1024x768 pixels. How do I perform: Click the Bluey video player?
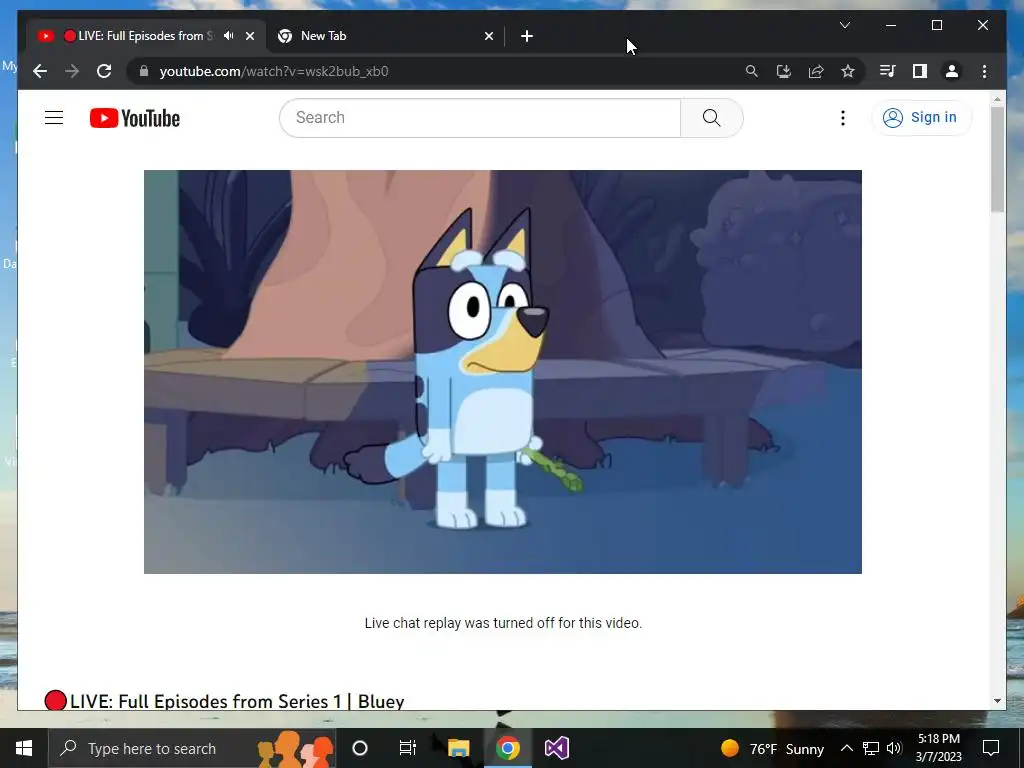[503, 372]
